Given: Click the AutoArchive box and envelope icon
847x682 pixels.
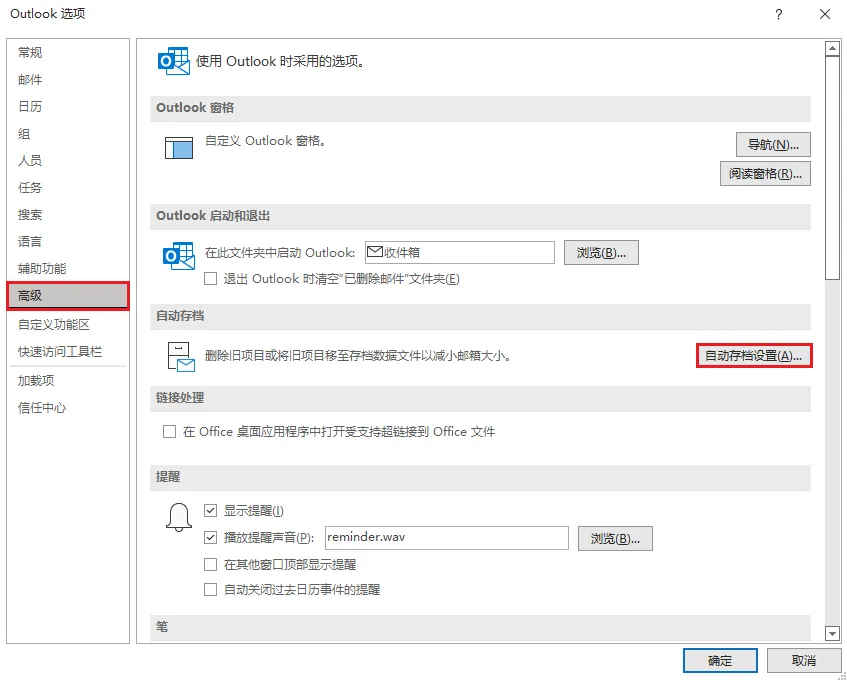Looking at the screenshot, I should [179, 356].
